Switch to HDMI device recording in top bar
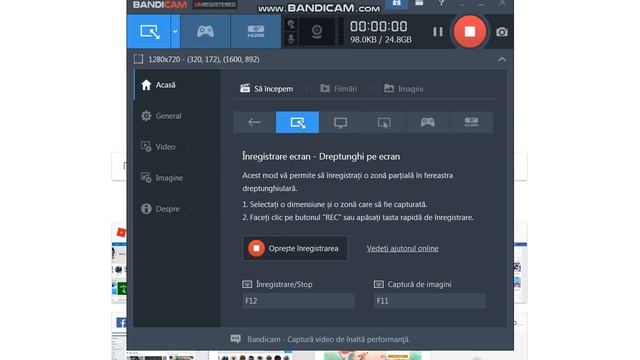 (x=256, y=31)
